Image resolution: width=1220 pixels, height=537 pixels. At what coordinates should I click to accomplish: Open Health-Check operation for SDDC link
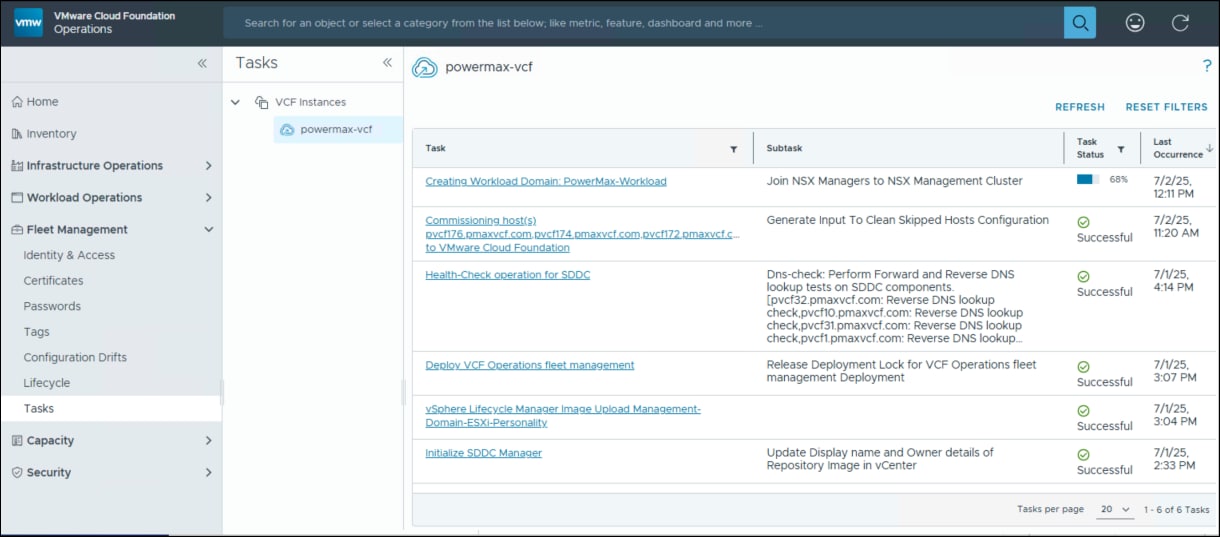point(508,275)
